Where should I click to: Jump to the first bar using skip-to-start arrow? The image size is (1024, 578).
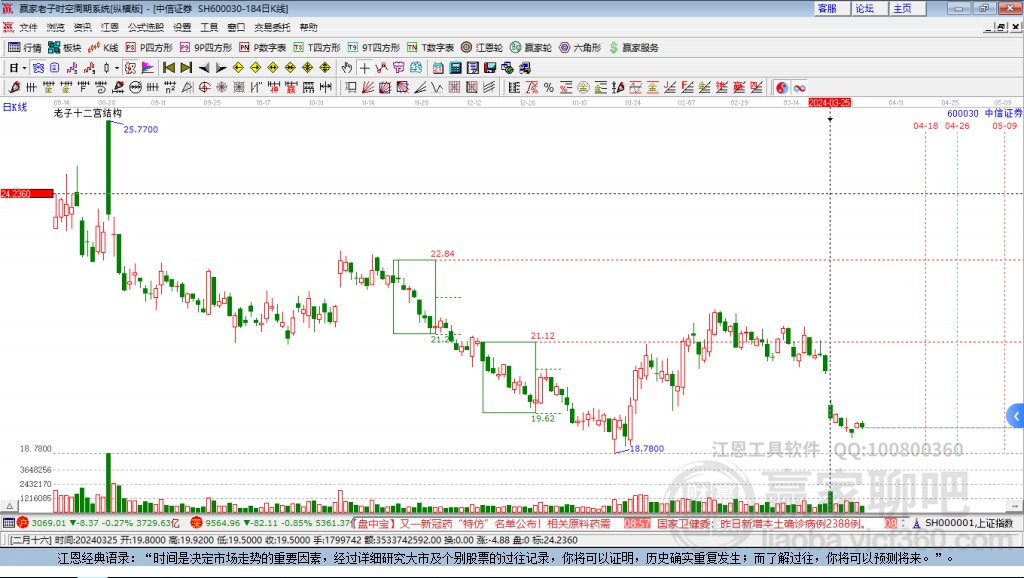(x=168, y=68)
